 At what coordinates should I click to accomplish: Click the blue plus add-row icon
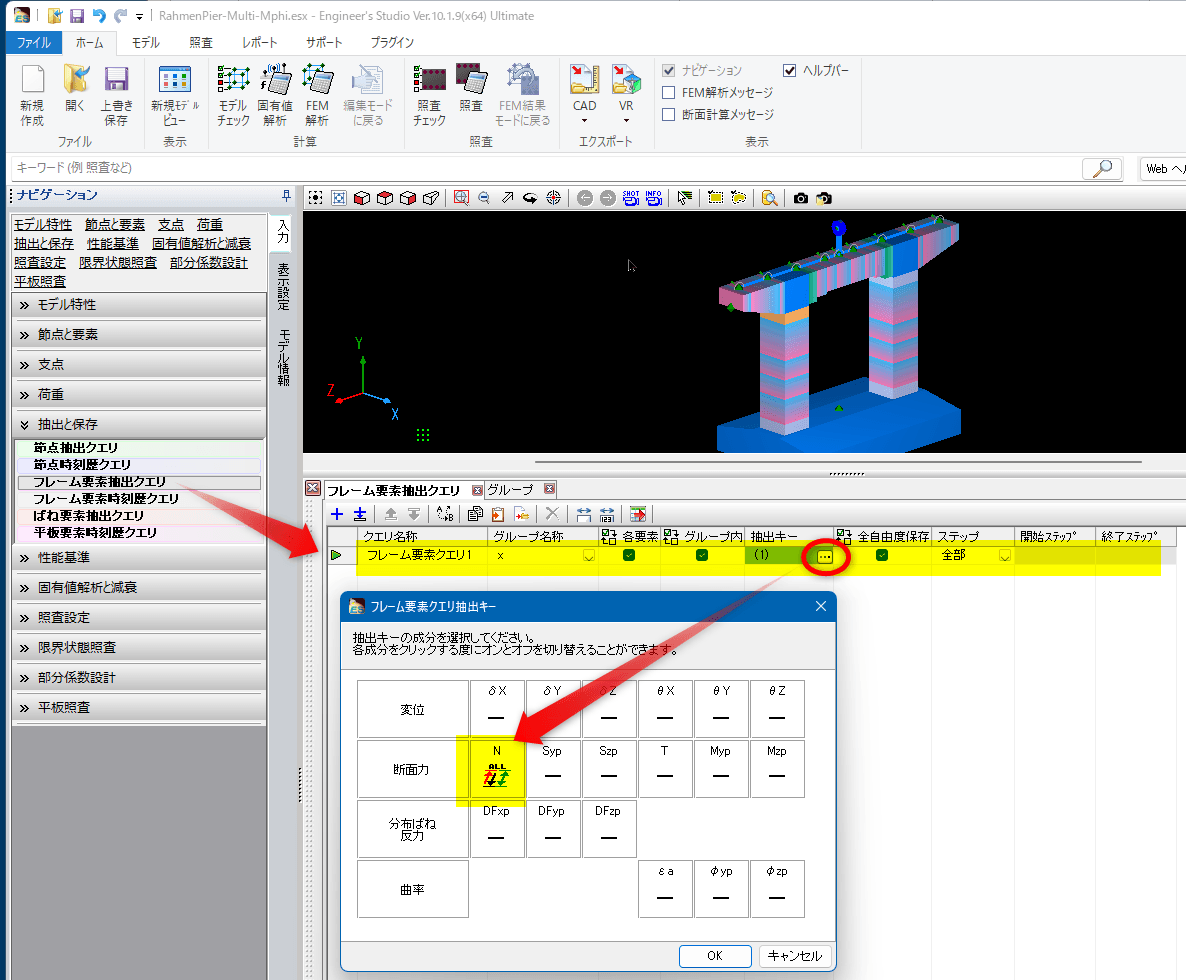pyautogui.click(x=336, y=514)
